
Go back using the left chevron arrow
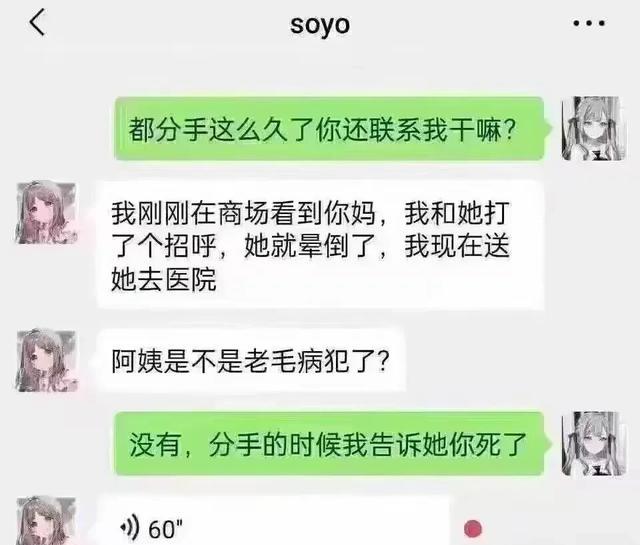pyautogui.click(x=37, y=23)
